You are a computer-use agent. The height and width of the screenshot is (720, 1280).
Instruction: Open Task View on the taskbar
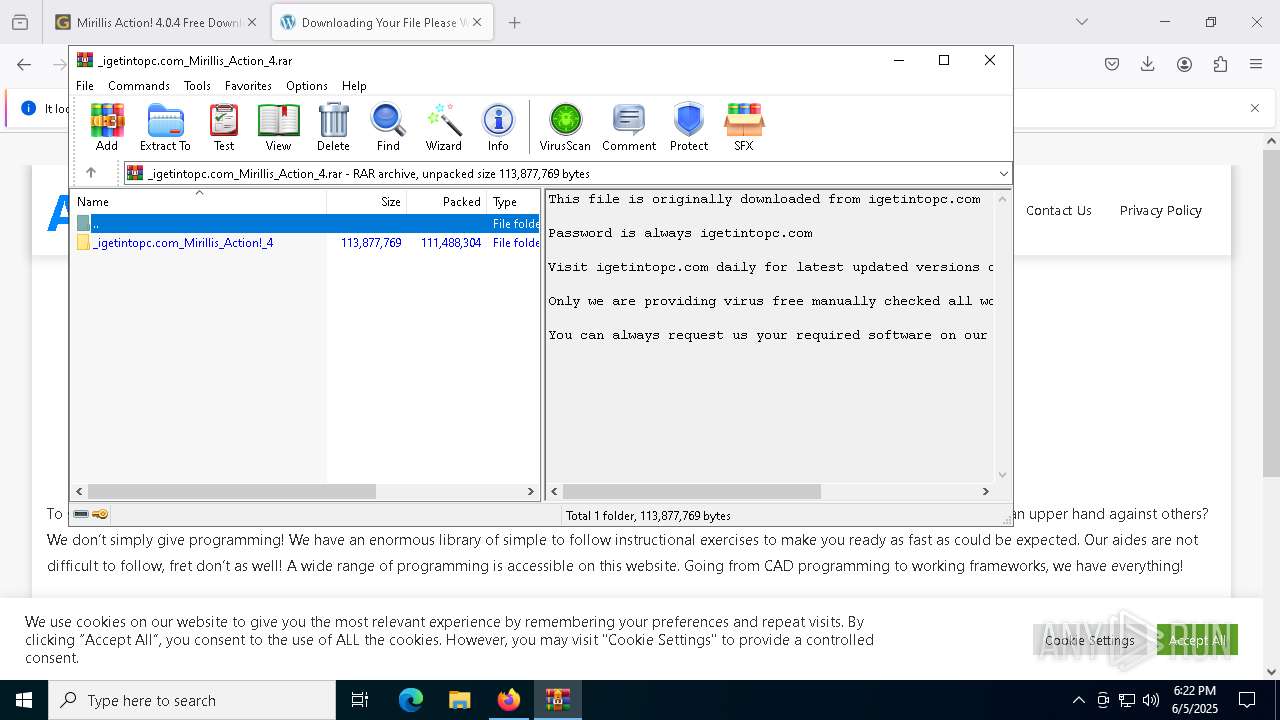click(360, 700)
